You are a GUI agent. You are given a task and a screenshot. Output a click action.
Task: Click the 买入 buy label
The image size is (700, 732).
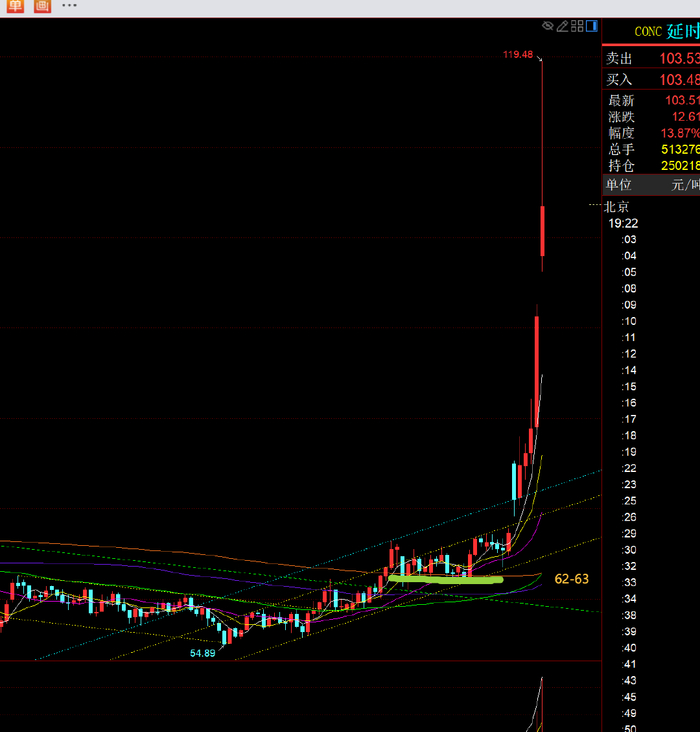(x=619, y=80)
